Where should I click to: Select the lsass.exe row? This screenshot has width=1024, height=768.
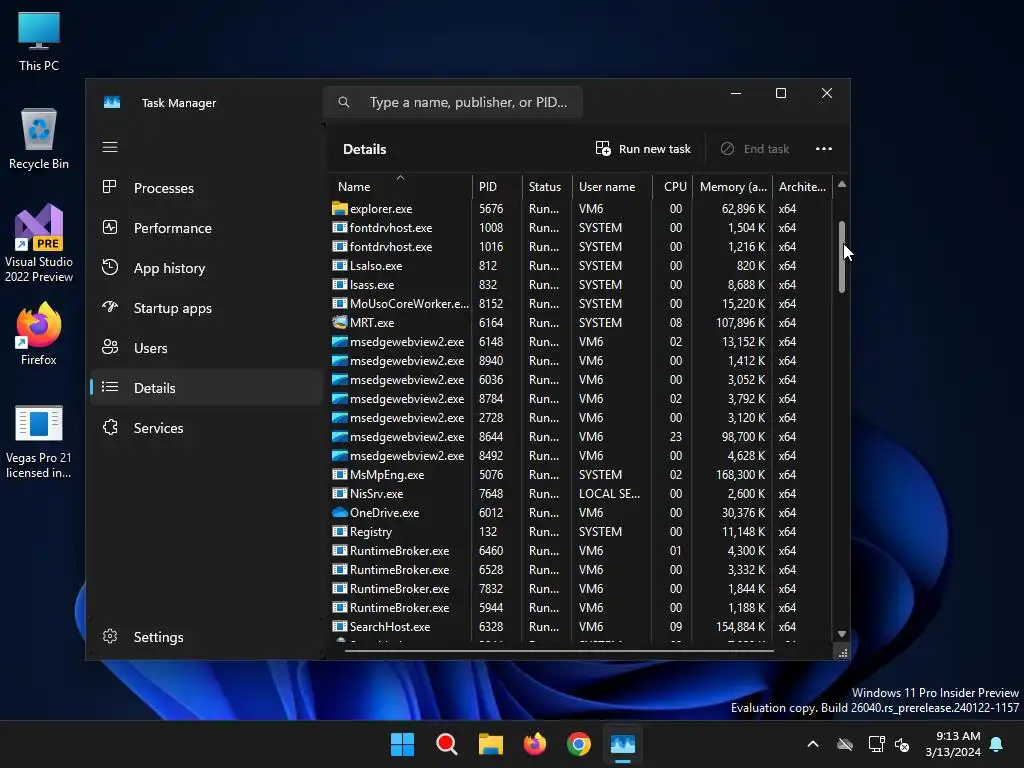pos(580,285)
